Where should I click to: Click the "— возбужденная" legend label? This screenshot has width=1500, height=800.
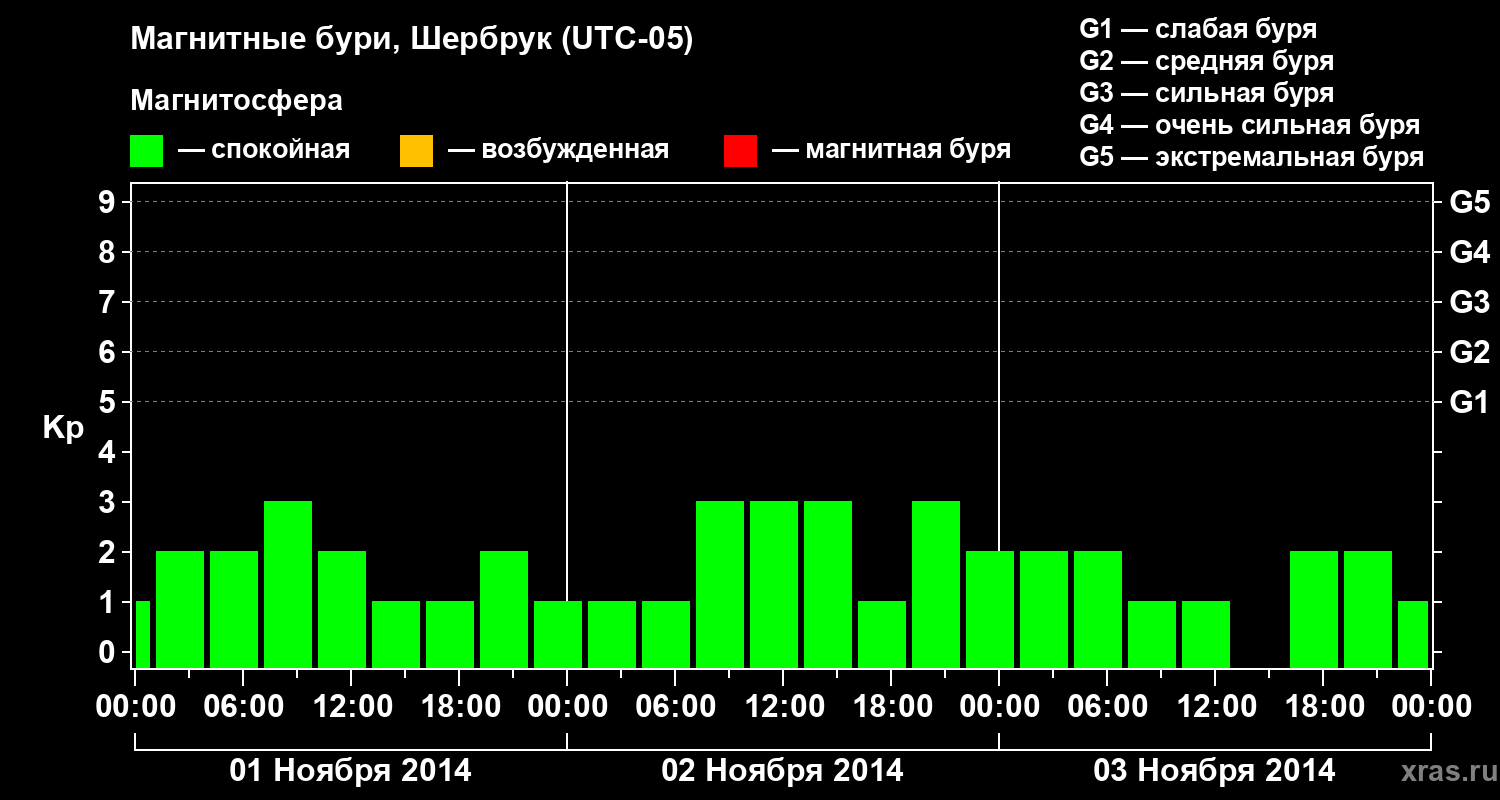point(558,150)
